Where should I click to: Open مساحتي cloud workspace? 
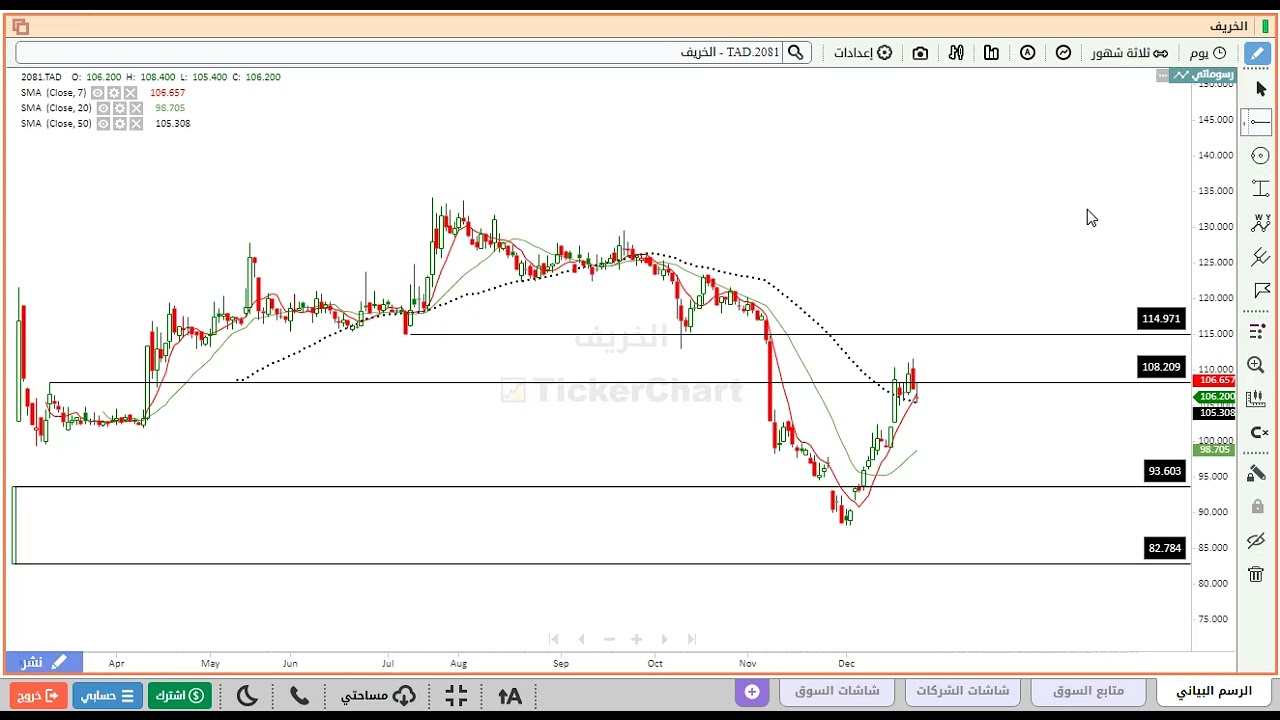(378, 695)
